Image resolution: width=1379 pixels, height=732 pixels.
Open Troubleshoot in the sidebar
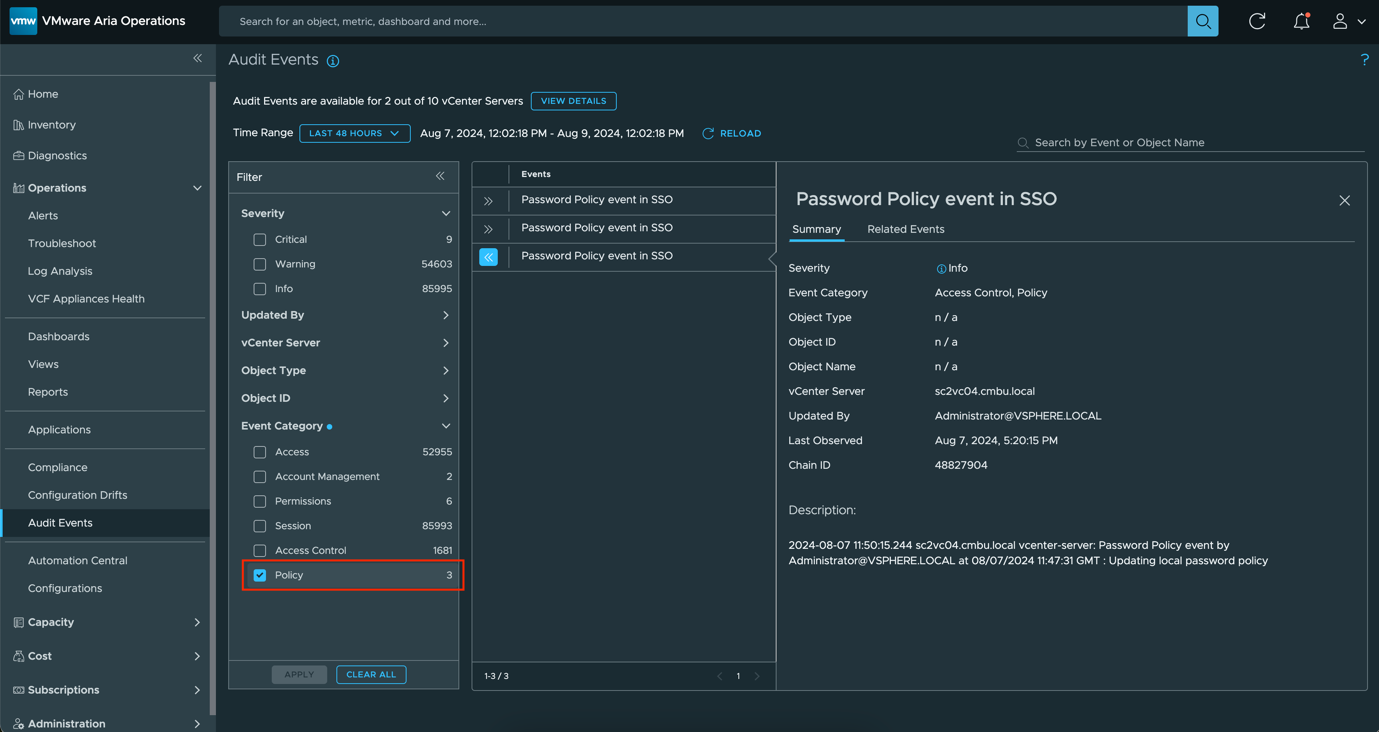point(62,244)
